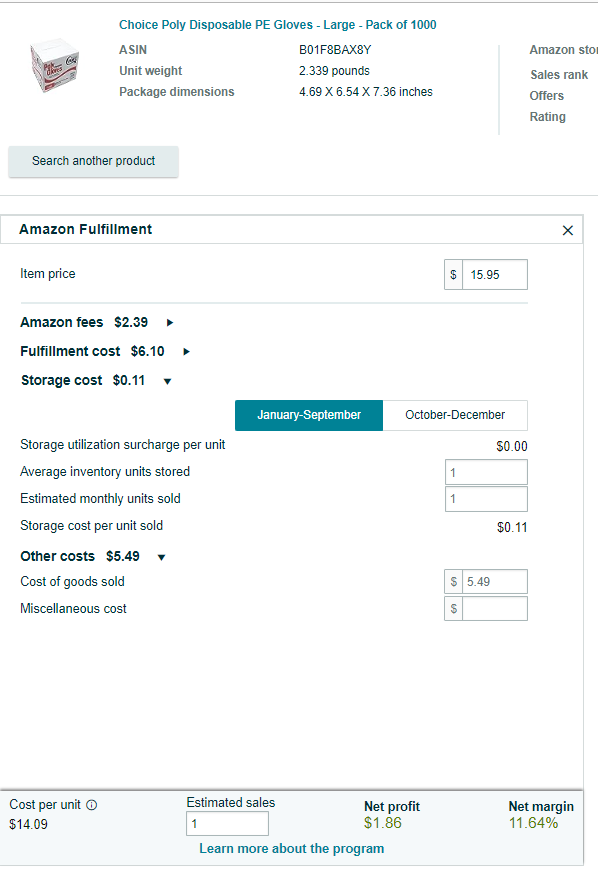Collapse the Storage cost section arrow
The image size is (598, 870).
pos(167,381)
